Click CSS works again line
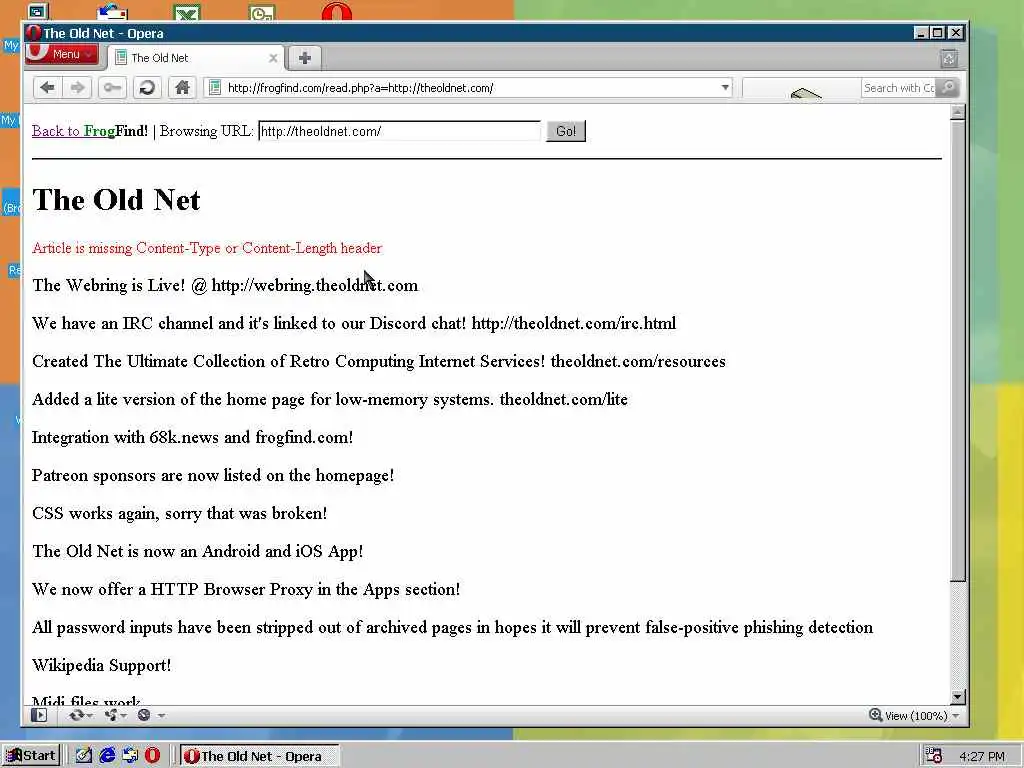 (180, 513)
